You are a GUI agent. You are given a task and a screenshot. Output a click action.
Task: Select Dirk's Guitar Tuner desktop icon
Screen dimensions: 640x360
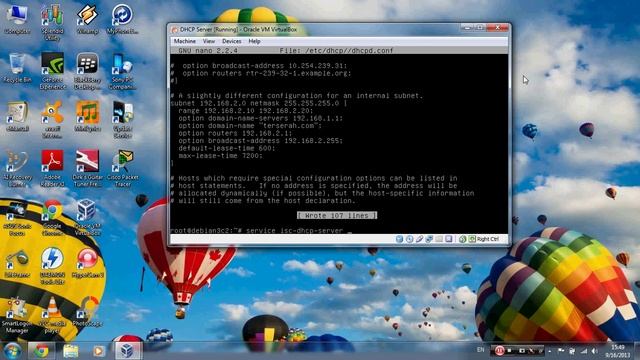87,168
